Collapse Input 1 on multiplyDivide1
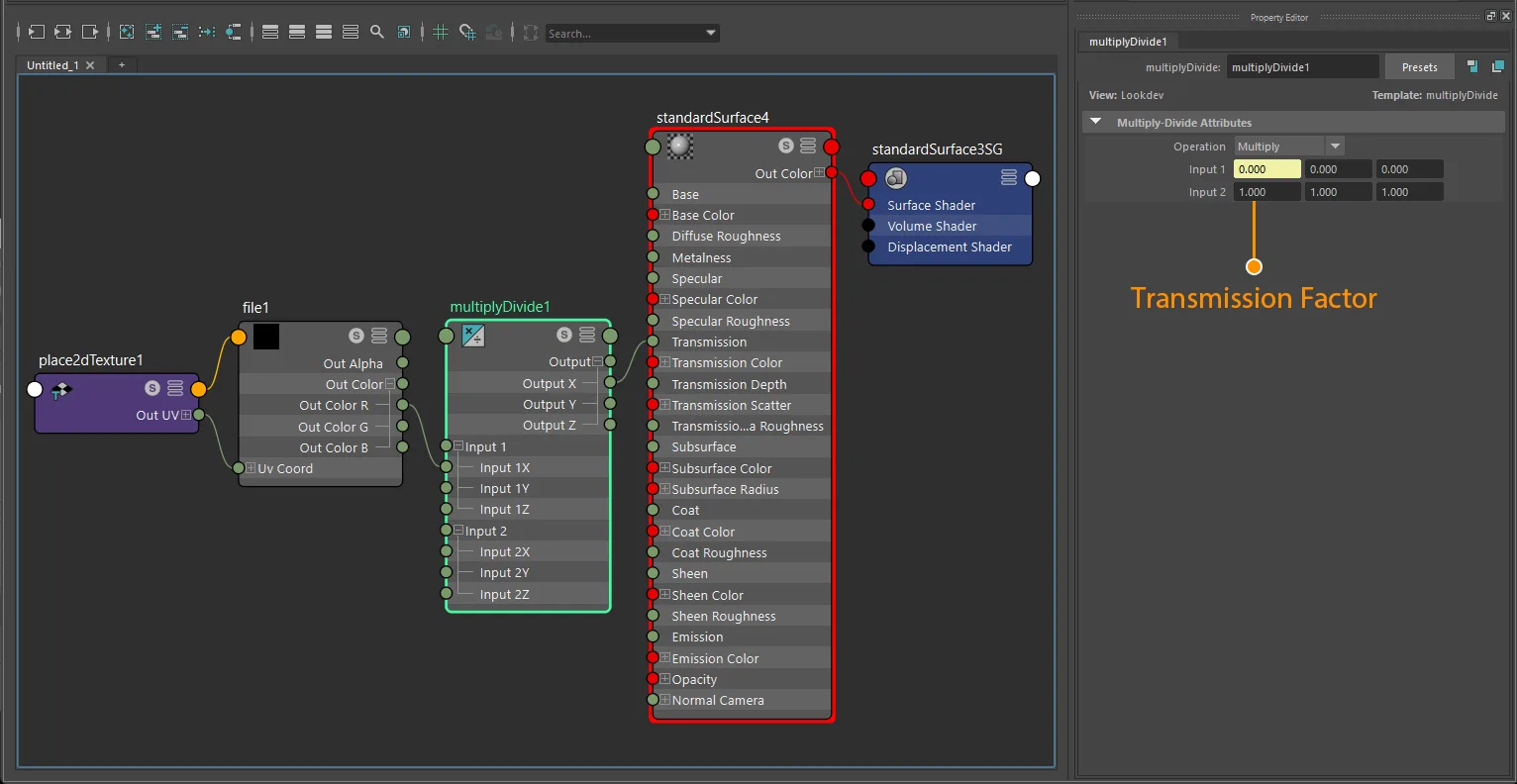Viewport: 1517px width, 784px height. pos(459,446)
